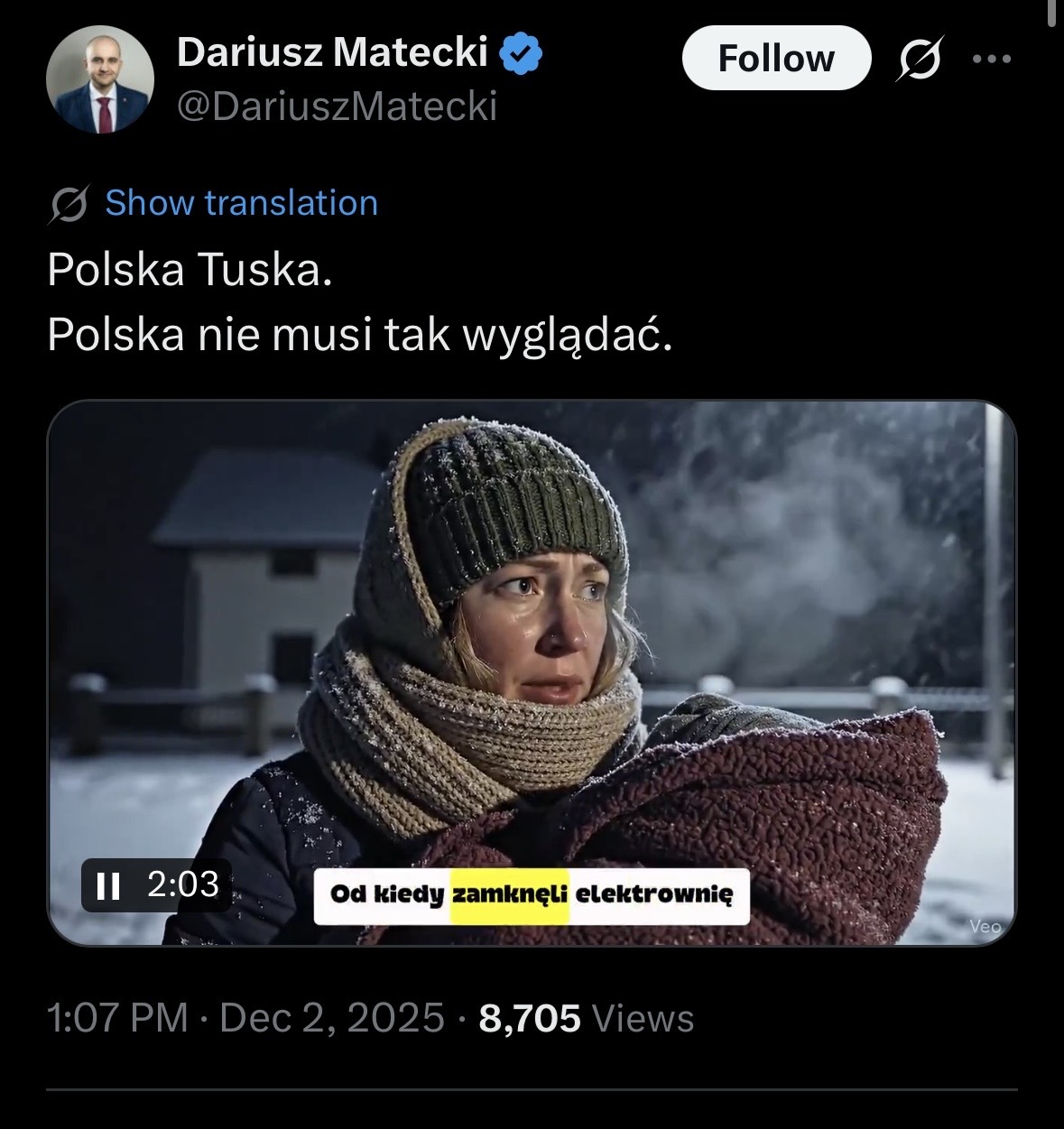Show translation of the post

point(241,203)
